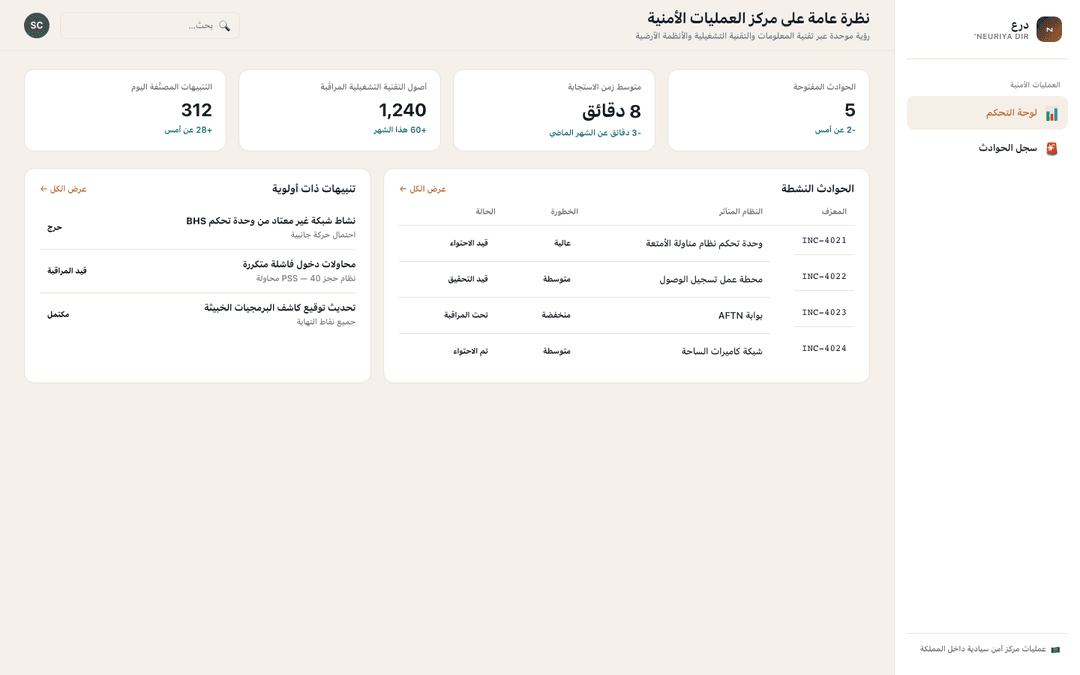This screenshot has height=675, width=1080.
Task: Select incident ID INC-4024
Action: (x=824, y=349)
